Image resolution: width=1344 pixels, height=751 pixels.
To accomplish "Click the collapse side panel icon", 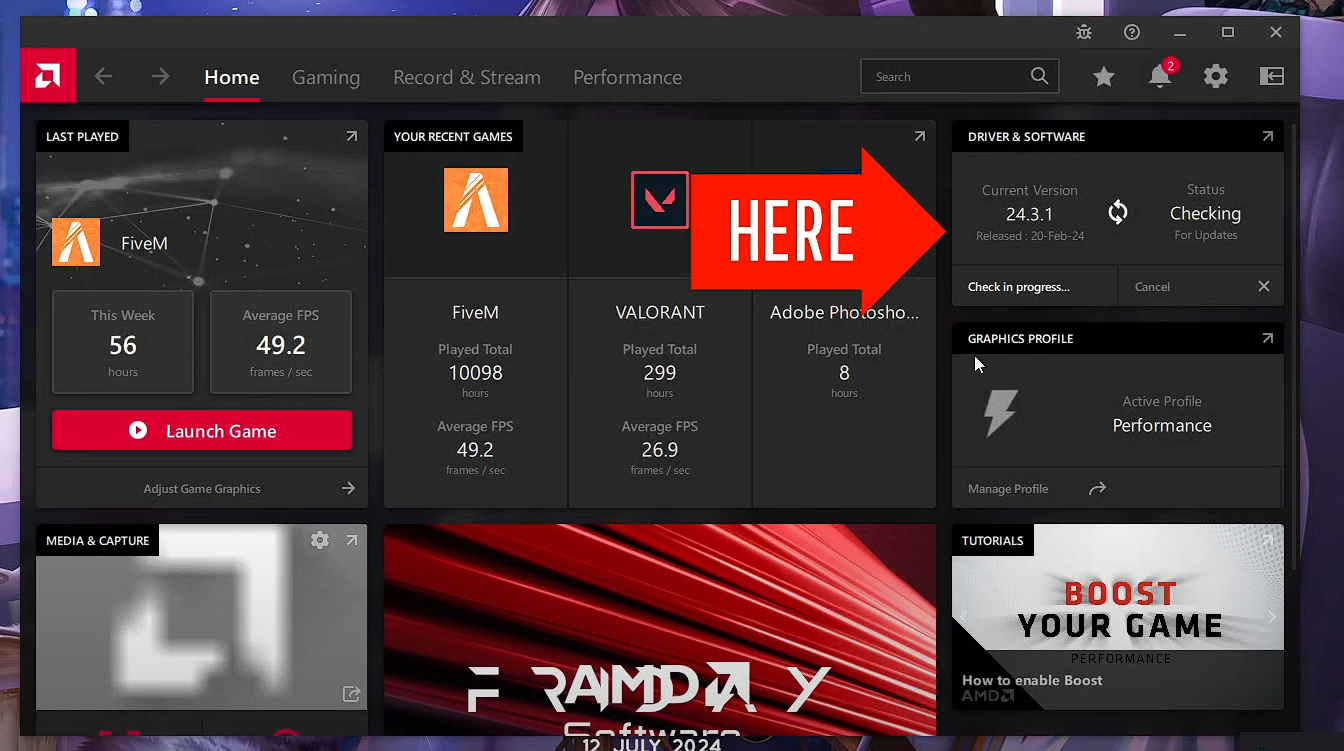I will [x=1271, y=76].
